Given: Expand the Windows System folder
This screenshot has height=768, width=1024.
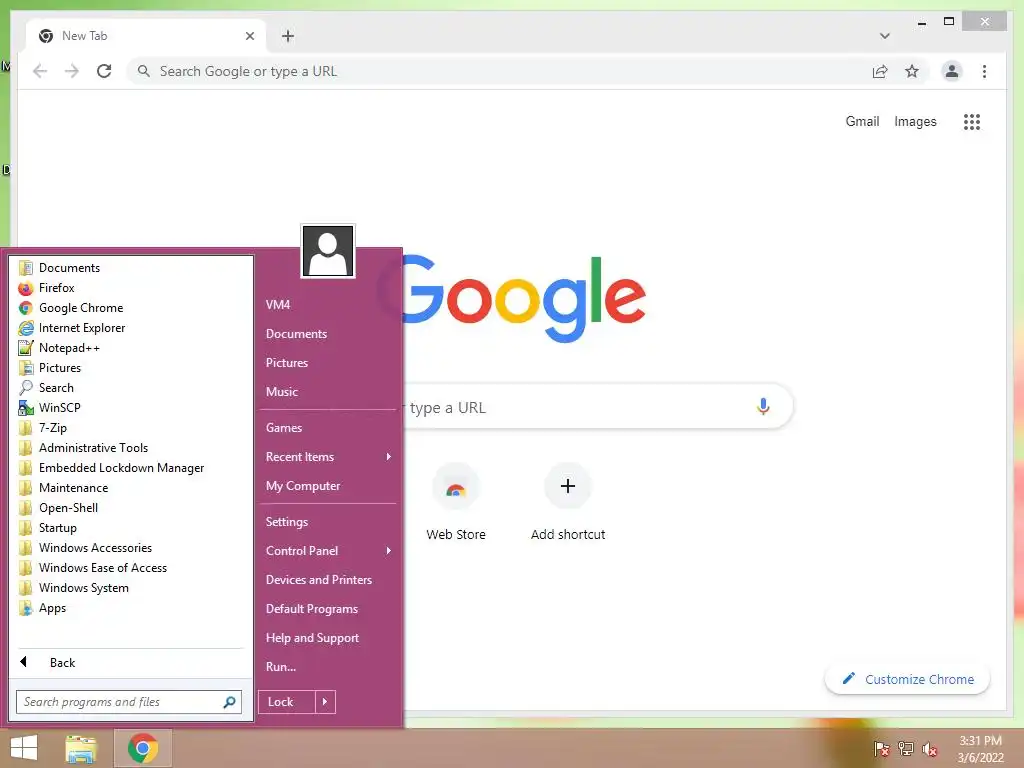Looking at the screenshot, I should [x=74, y=588].
